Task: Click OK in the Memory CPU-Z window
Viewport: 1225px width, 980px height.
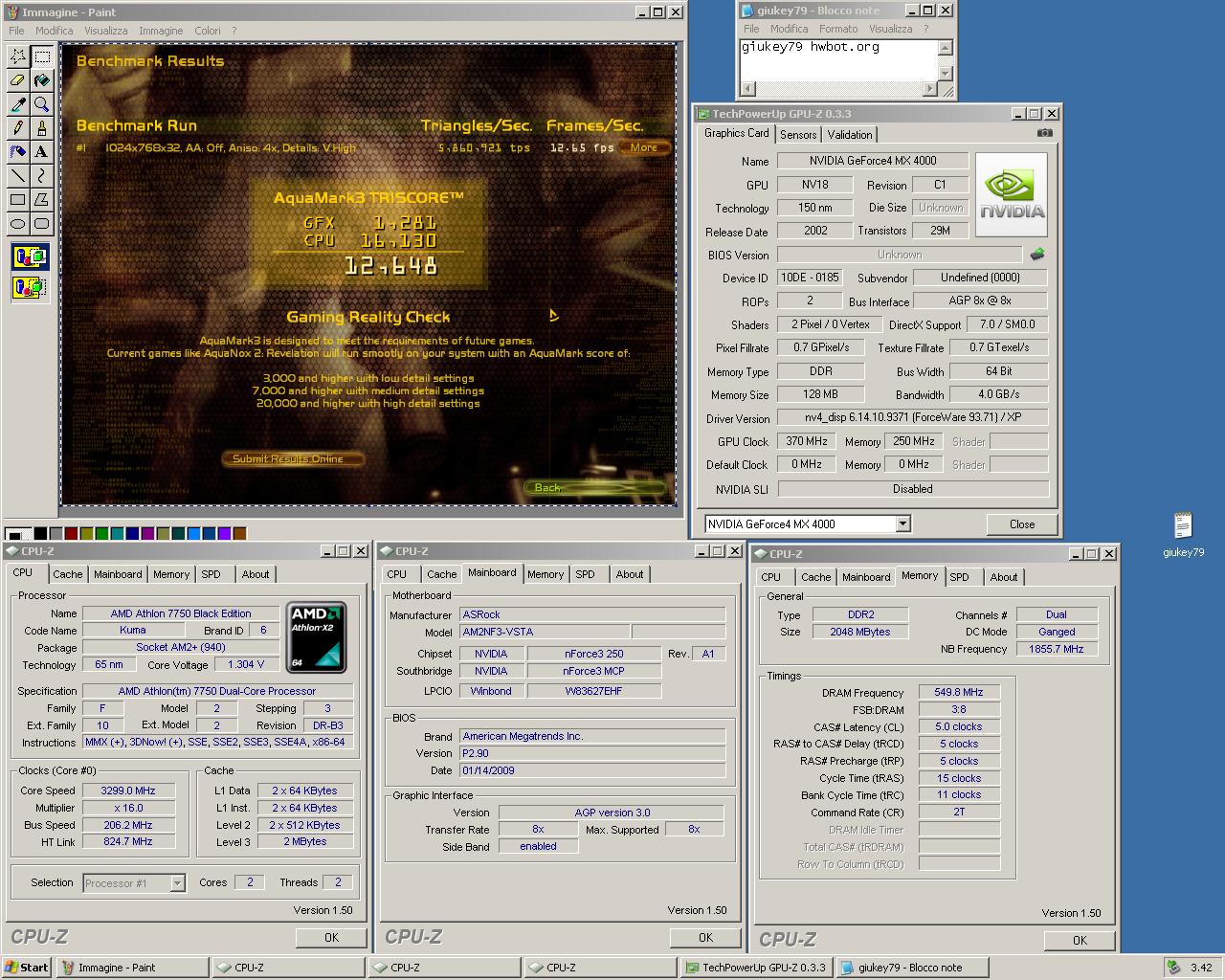Action: (1080, 941)
